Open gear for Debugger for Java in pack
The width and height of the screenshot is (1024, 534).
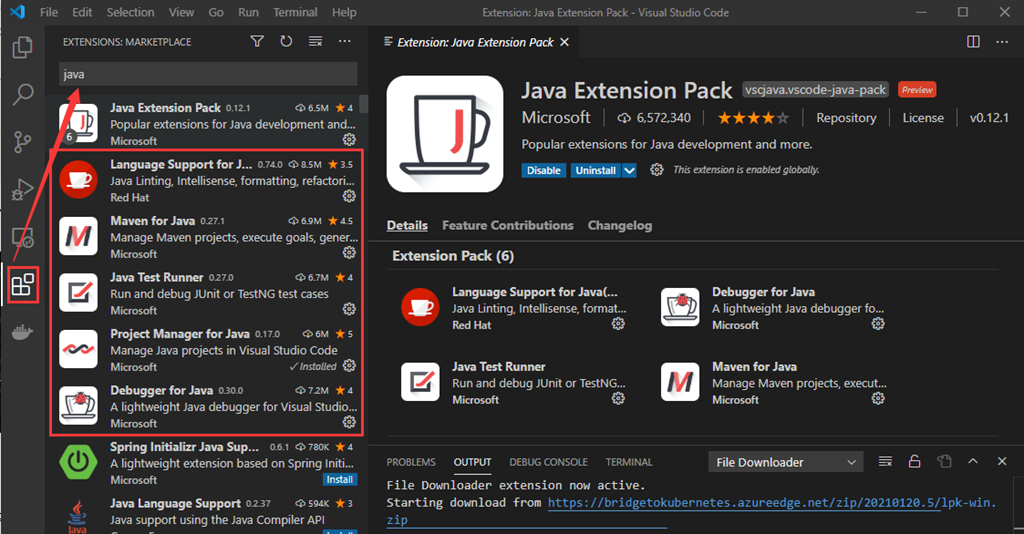coord(878,324)
